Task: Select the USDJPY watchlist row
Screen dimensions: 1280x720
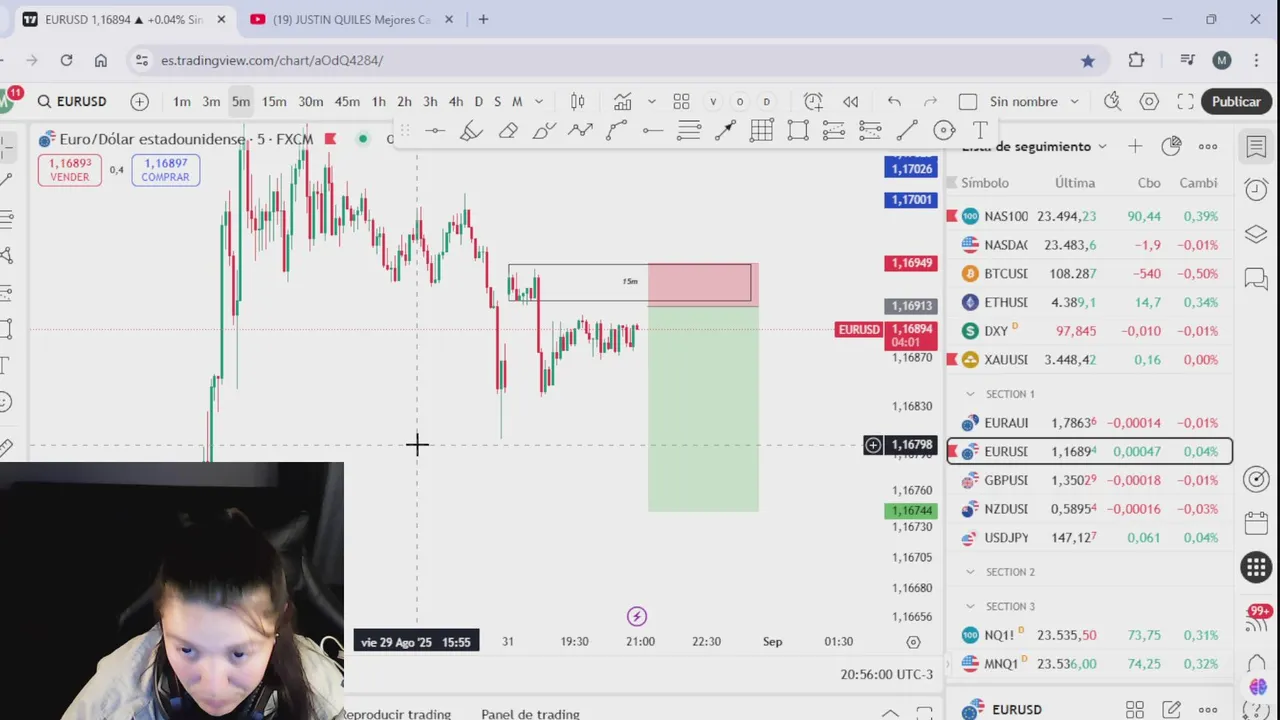Action: click(x=1089, y=537)
